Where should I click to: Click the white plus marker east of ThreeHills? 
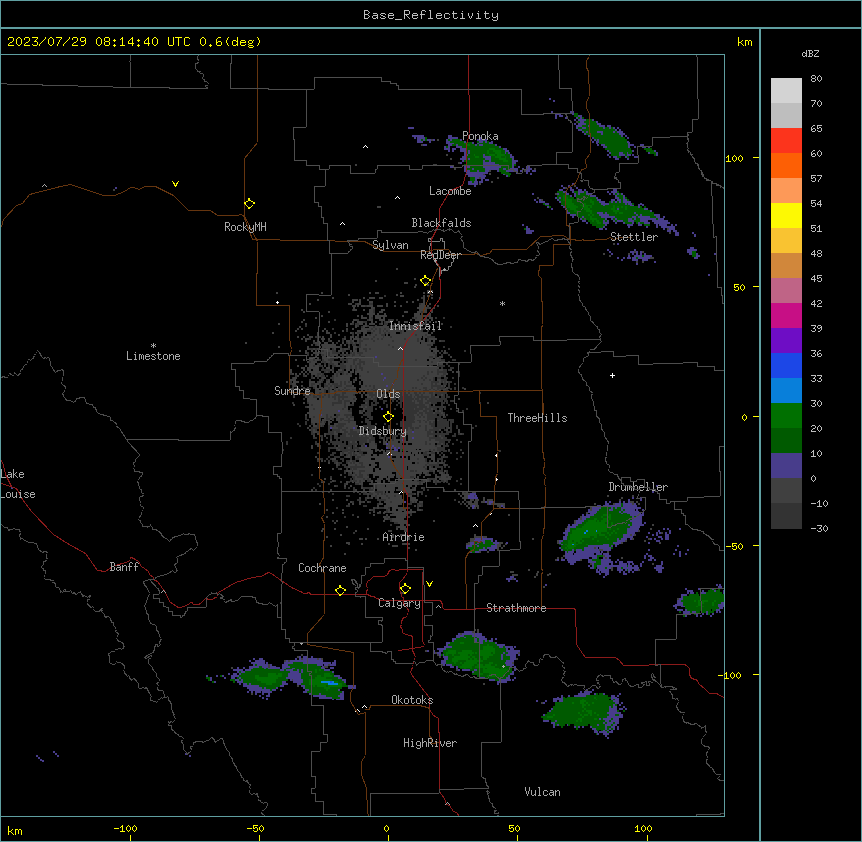612,375
